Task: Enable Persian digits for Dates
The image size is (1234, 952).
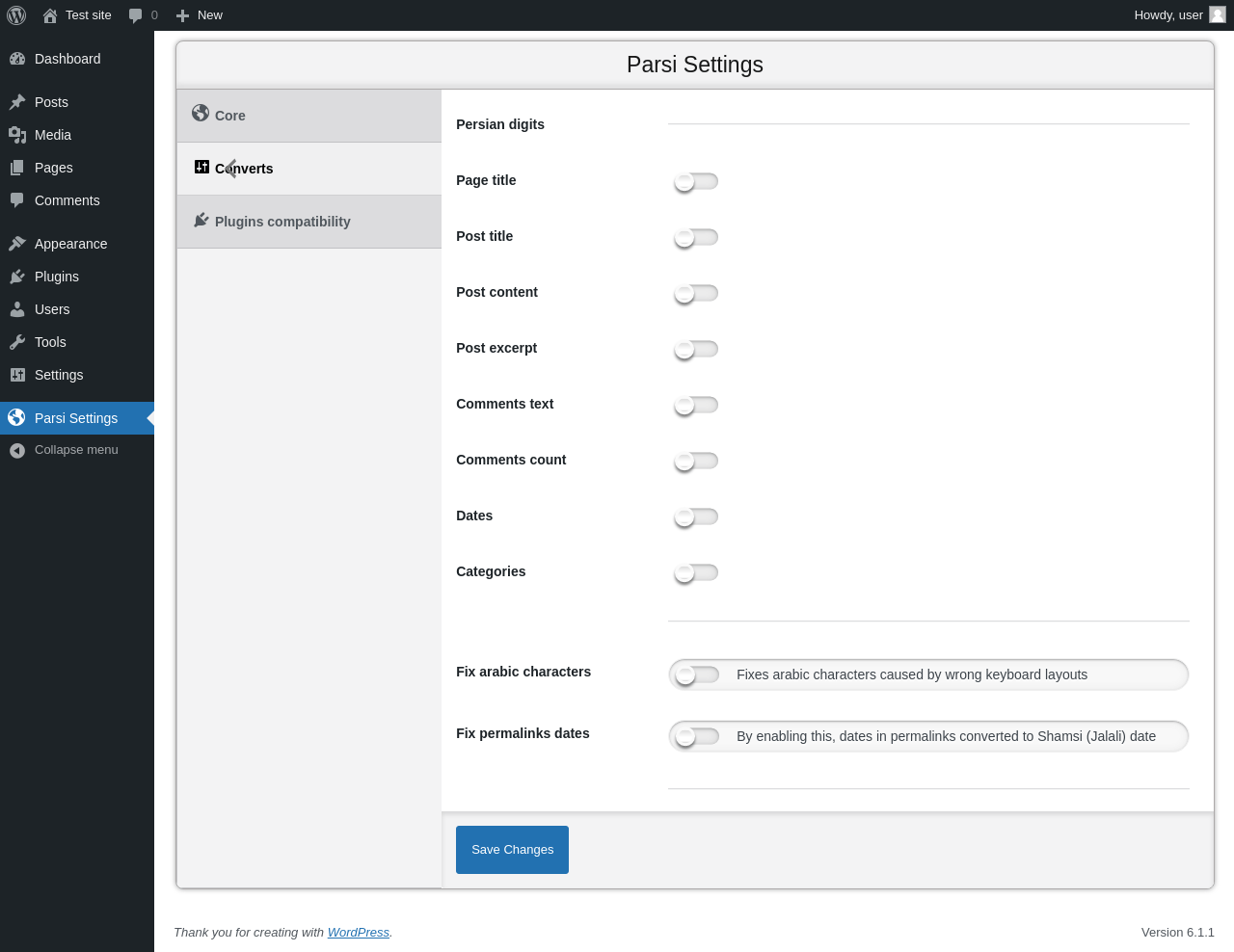Action: 696,516
